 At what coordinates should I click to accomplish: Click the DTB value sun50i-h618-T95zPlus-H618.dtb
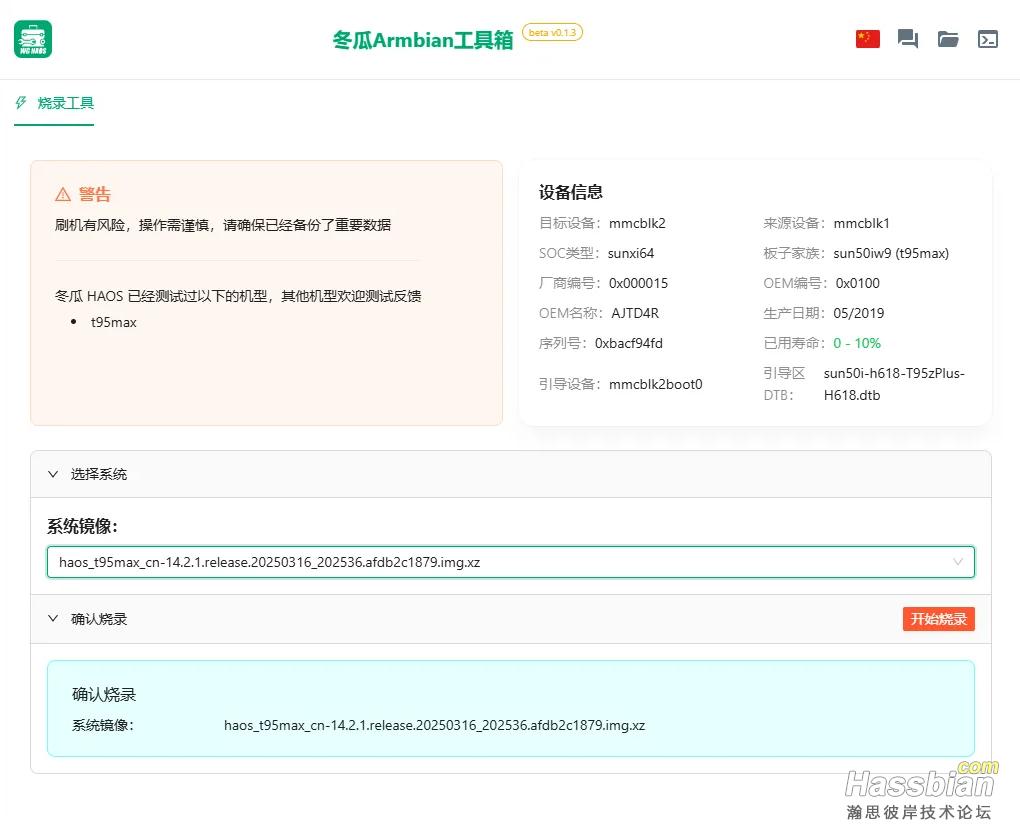(x=894, y=384)
